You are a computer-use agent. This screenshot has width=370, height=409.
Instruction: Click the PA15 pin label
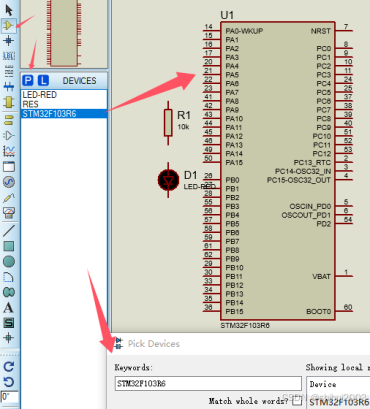(x=234, y=163)
